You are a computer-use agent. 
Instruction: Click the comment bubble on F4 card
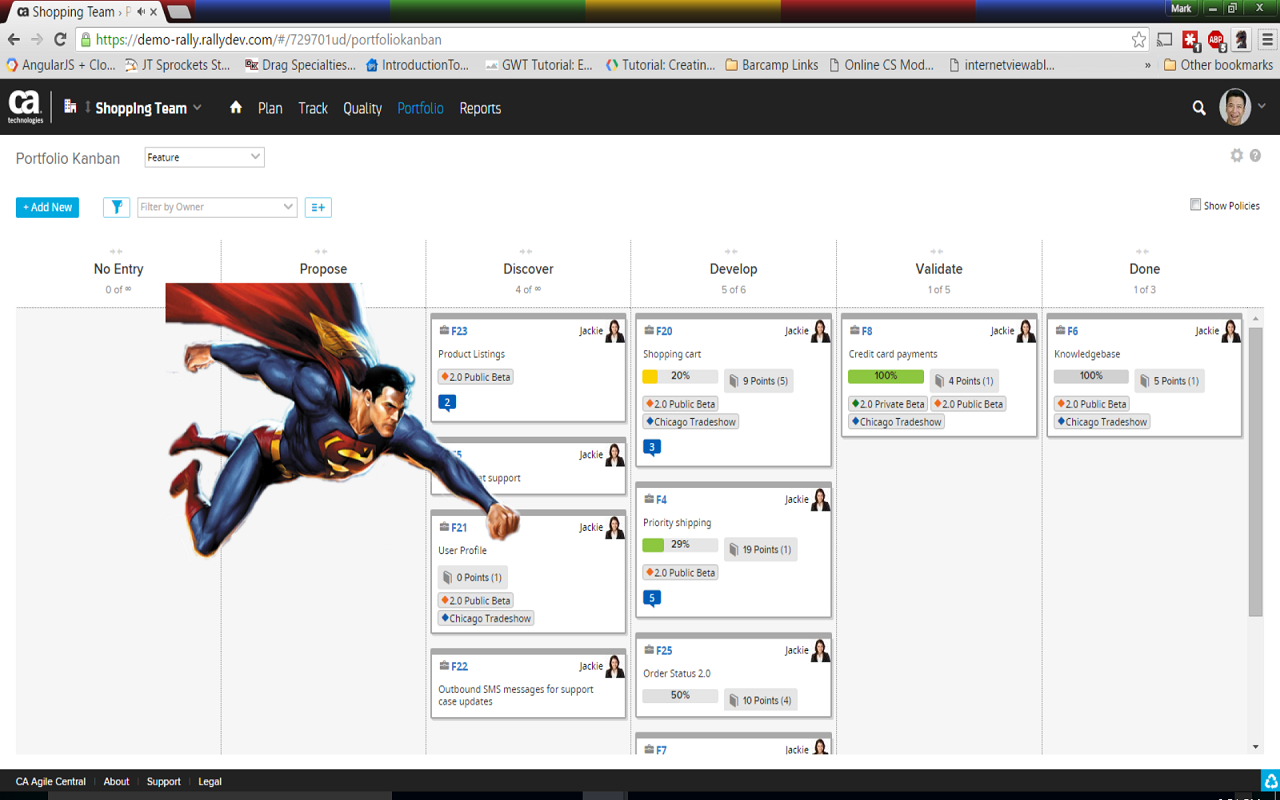[652, 598]
